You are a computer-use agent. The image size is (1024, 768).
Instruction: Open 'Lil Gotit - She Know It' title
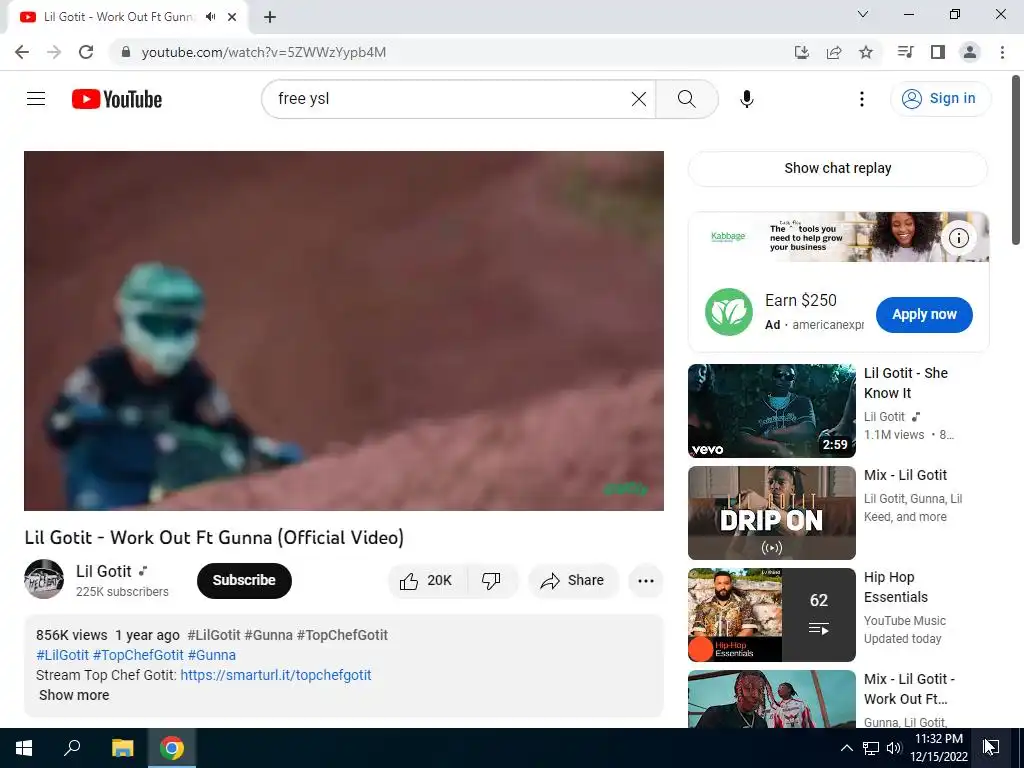pyautogui.click(x=905, y=383)
